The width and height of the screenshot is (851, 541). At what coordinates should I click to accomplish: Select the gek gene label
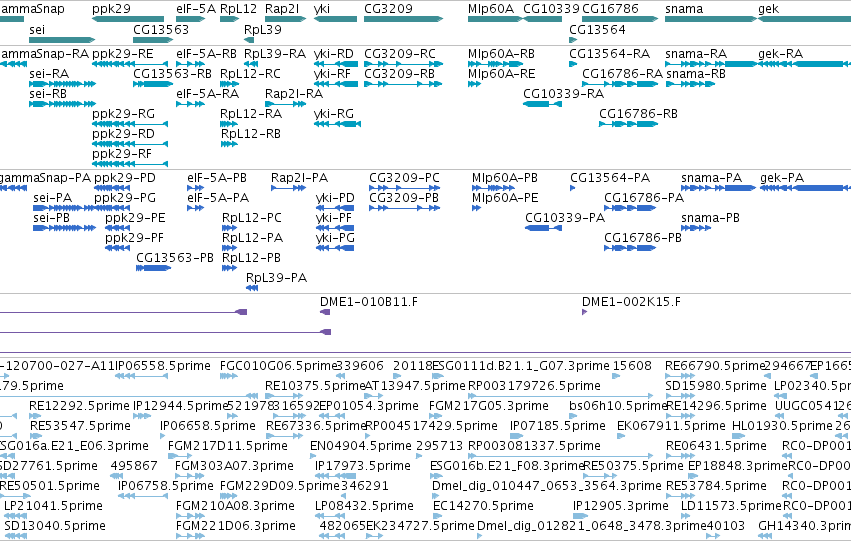tap(769, 9)
